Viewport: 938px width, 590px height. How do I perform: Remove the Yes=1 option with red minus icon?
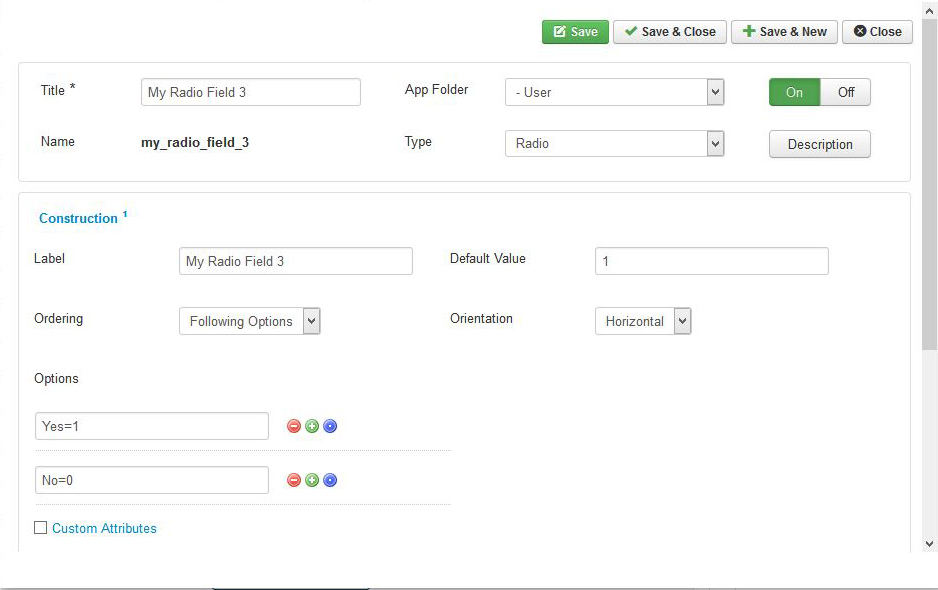[294, 426]
